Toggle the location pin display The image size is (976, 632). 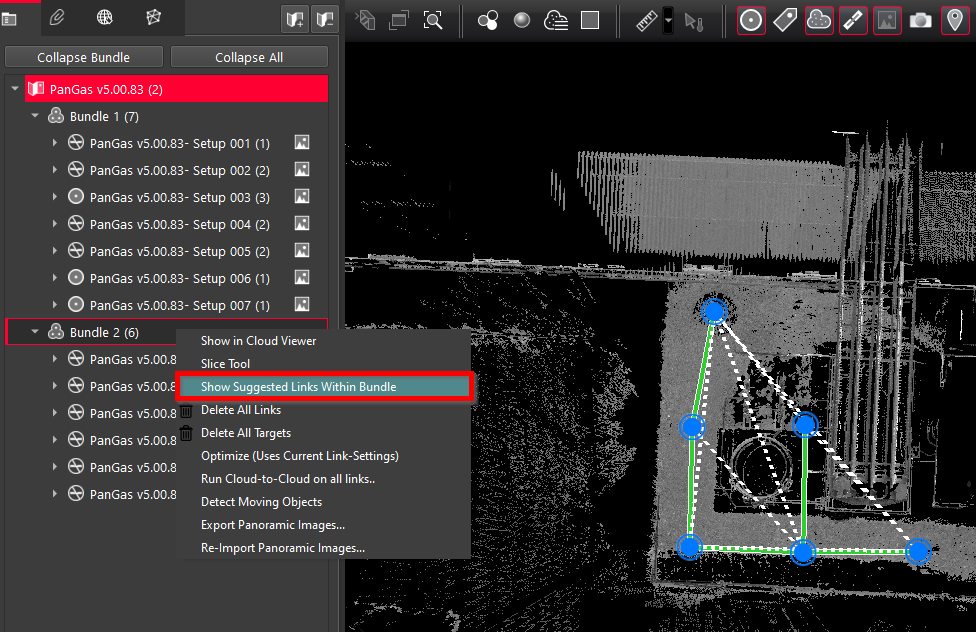[954, 20]
